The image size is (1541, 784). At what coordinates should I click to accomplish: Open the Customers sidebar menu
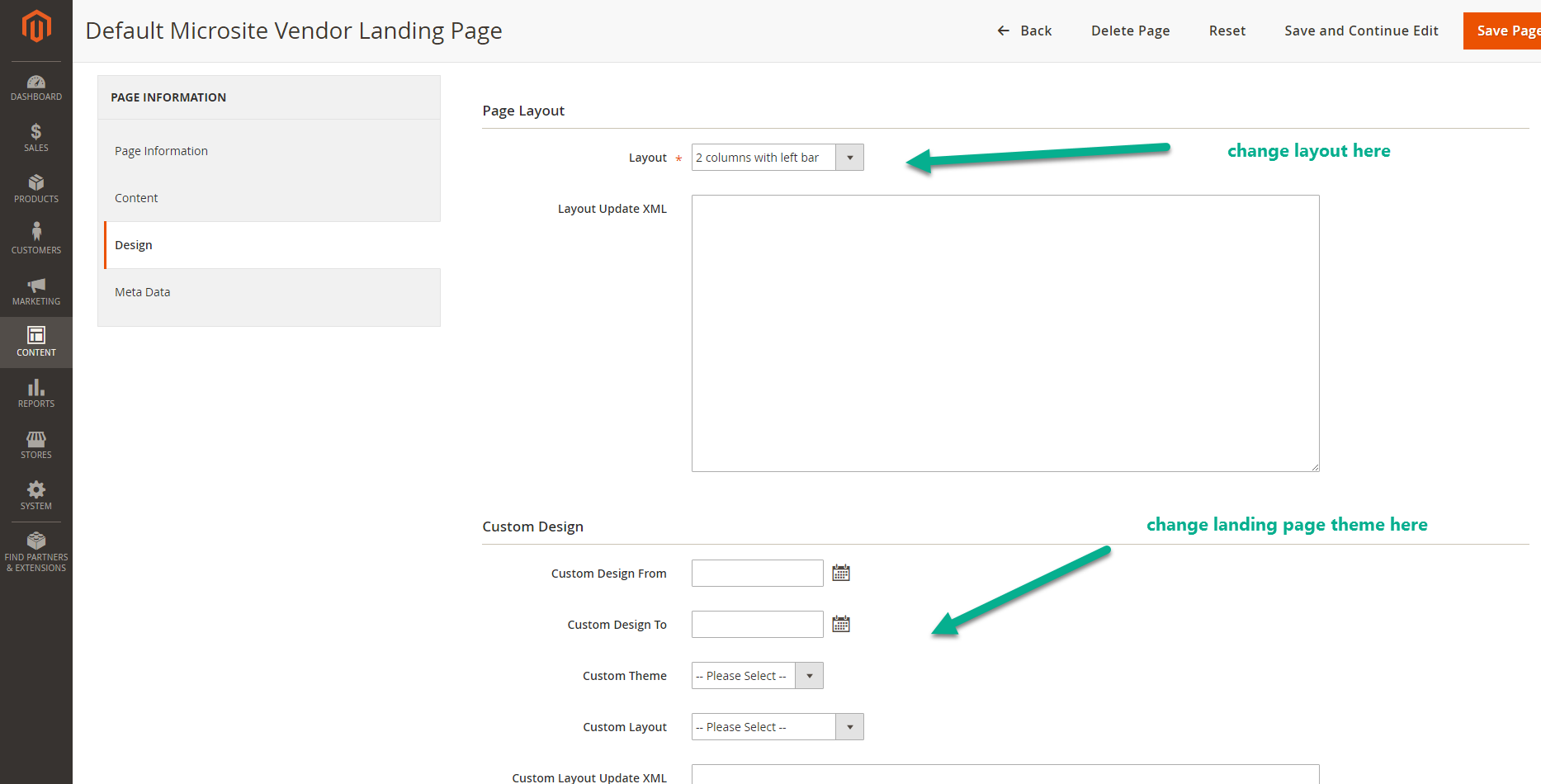36,240
